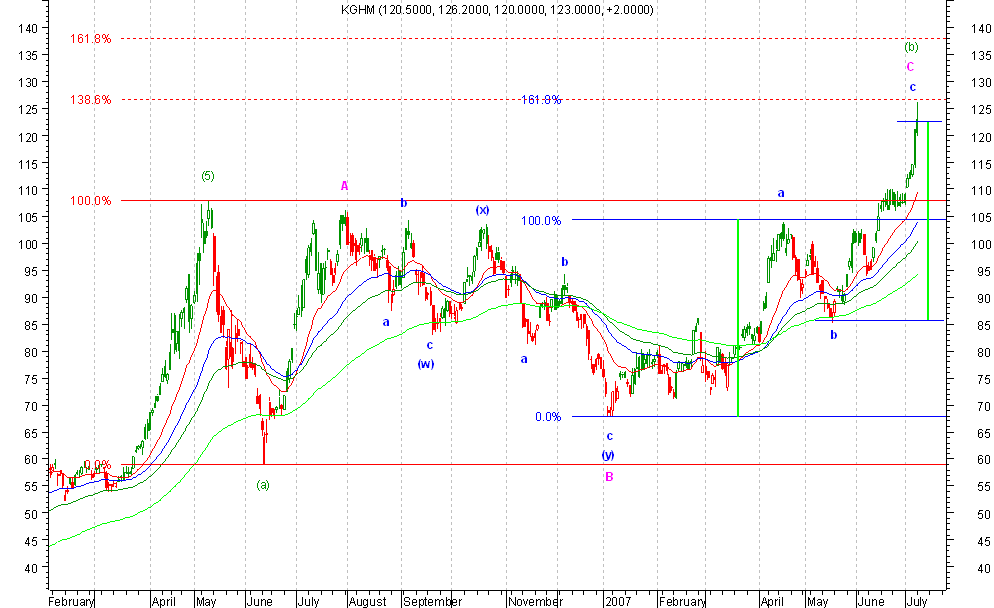
Task: Click the blue 161.8% extension label
Action: click(541, 100)
